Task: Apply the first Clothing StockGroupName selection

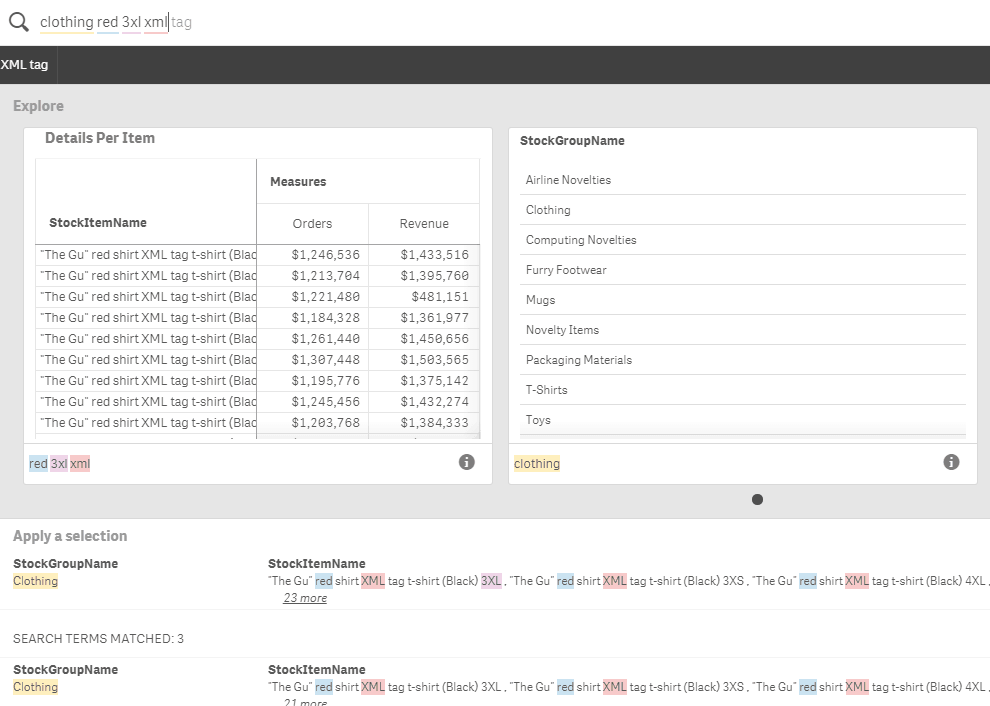Action: point(35,581)
